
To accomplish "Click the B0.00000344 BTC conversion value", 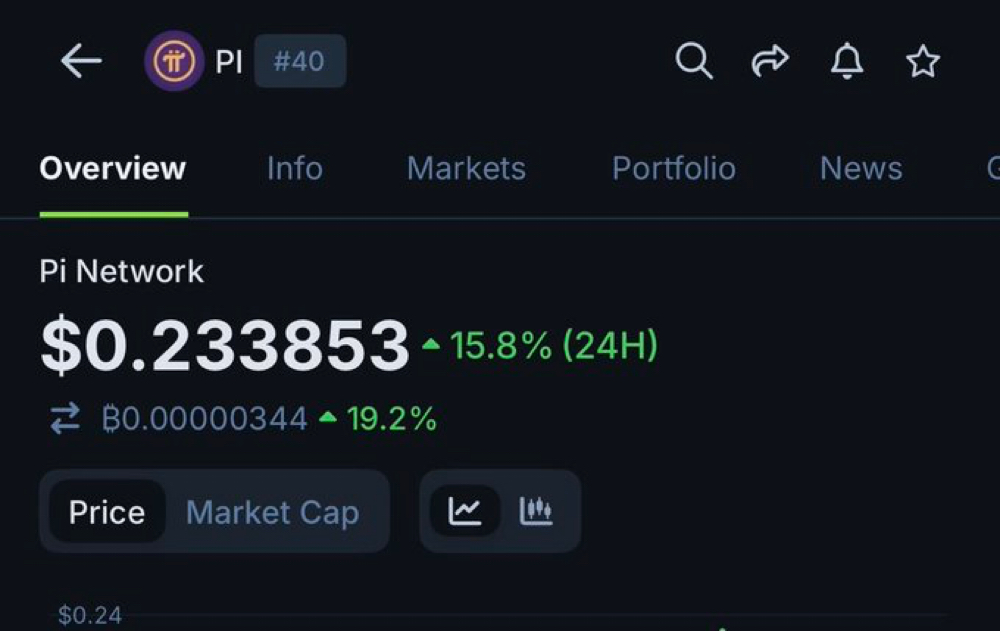I will click(x=205, y=418).
